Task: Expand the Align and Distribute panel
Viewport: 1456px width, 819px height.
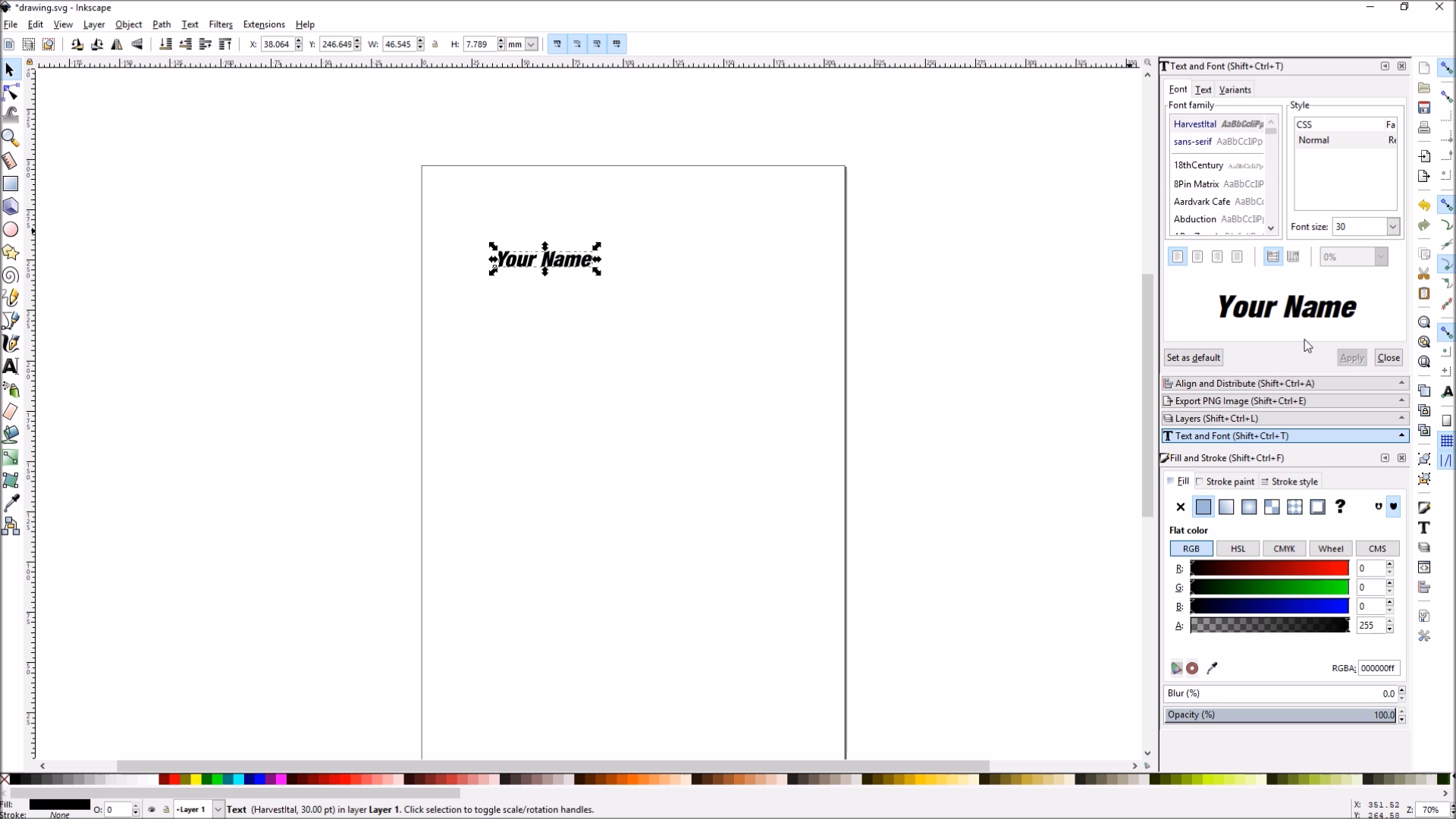Action: tap(1285, 384)
